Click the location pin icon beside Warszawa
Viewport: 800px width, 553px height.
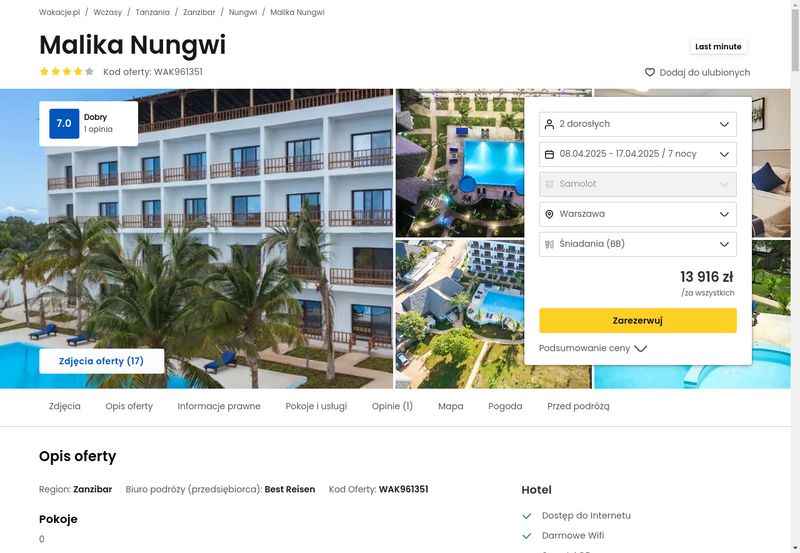pyautogui.click(x=549, y=214)
